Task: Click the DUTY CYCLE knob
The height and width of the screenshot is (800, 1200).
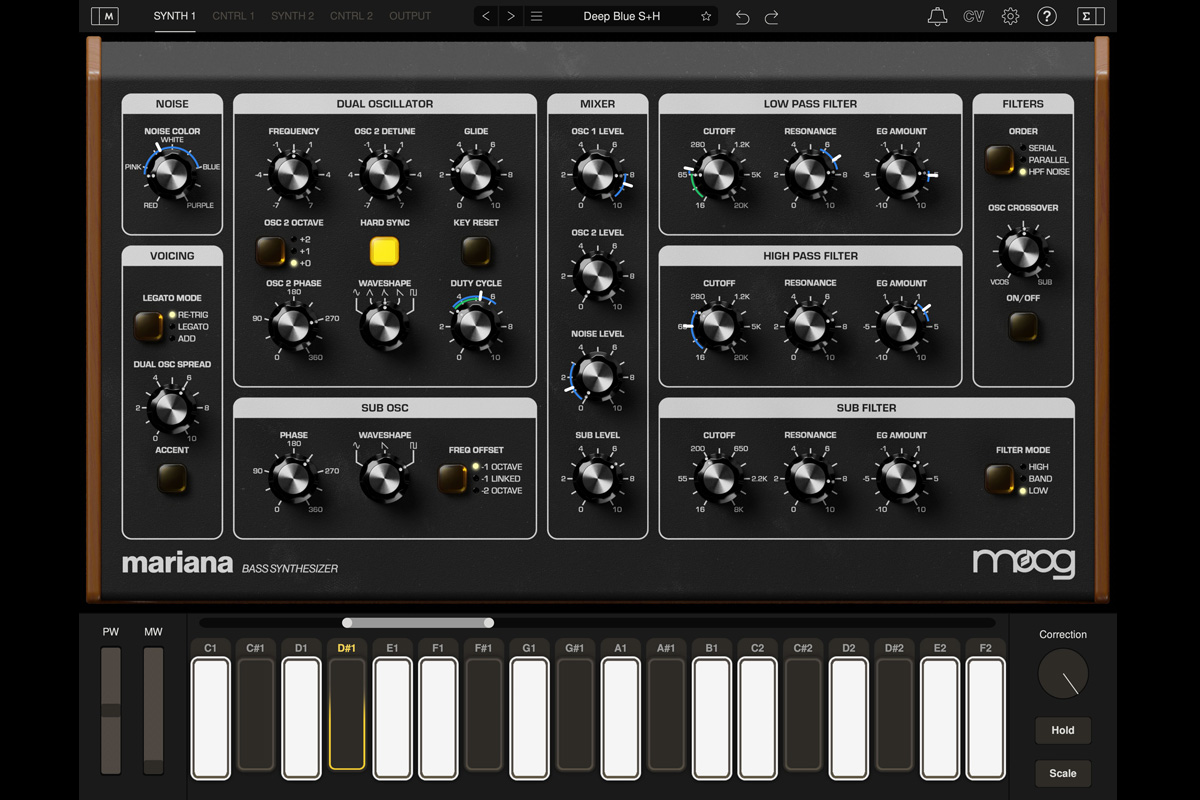Action: pyautogui.click(x=476, y=326)
